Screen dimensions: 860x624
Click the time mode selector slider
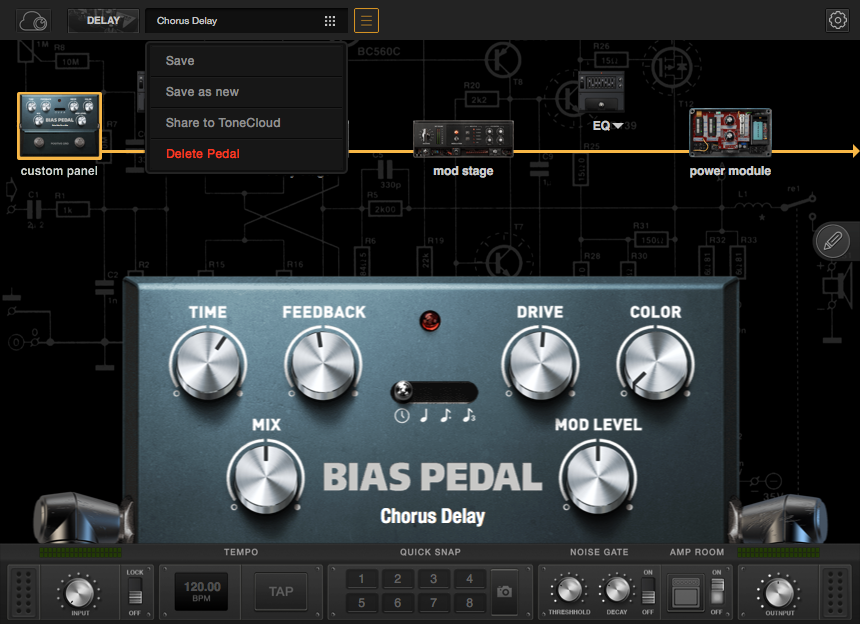coord(434,392)
